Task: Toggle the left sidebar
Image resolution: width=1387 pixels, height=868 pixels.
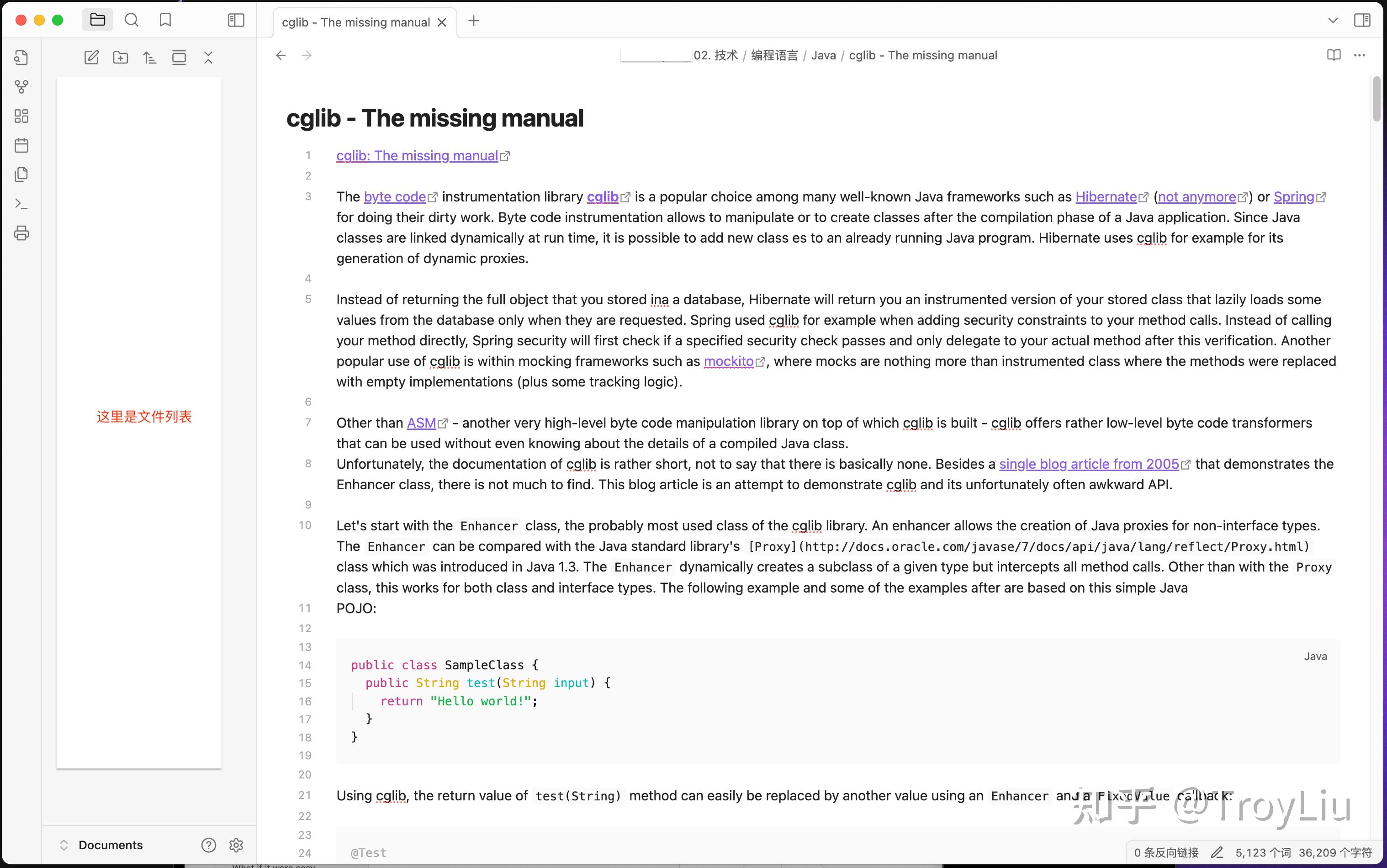Action: click(x=236, y=21)
